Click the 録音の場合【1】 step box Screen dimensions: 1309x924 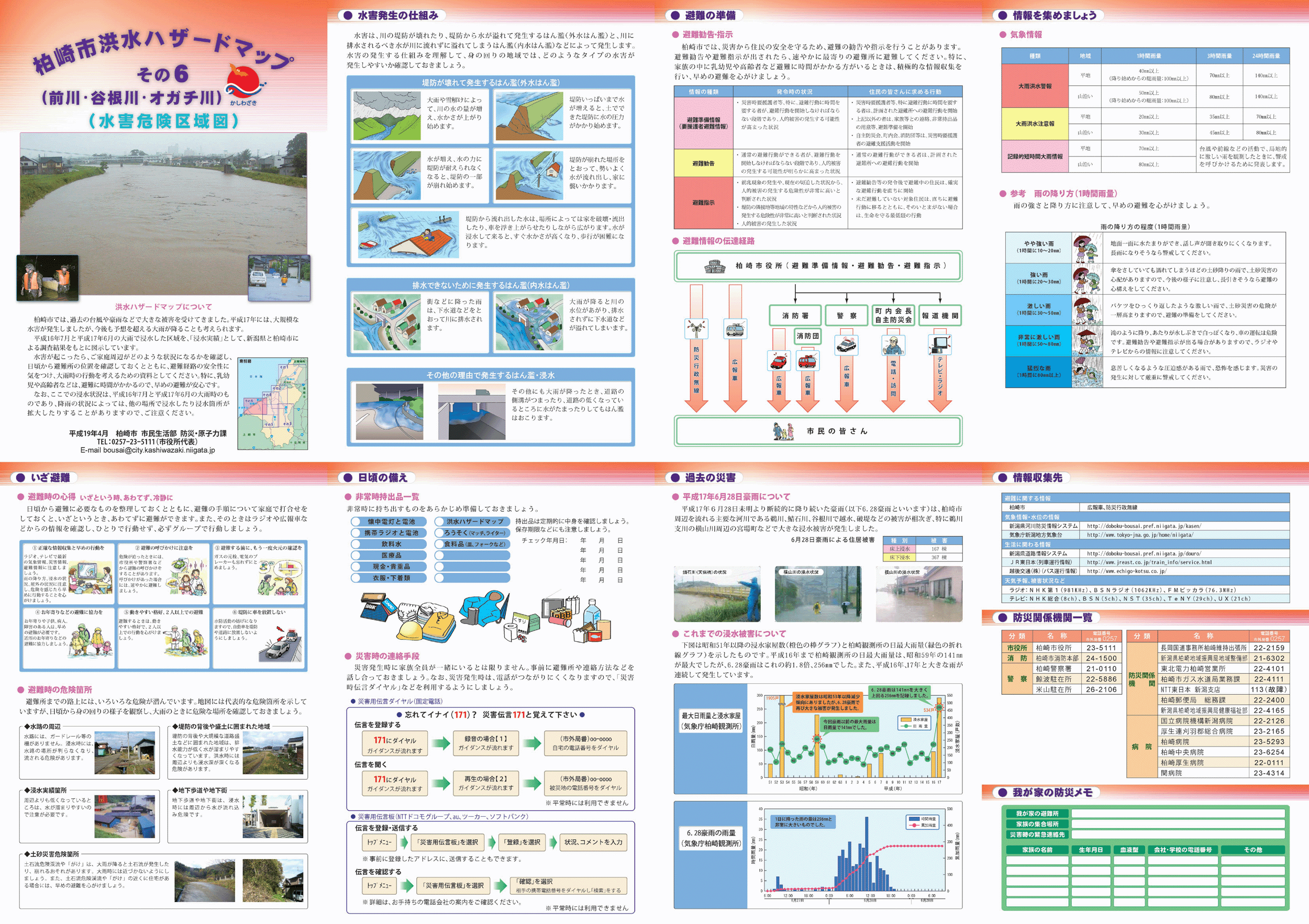point(486,743)
